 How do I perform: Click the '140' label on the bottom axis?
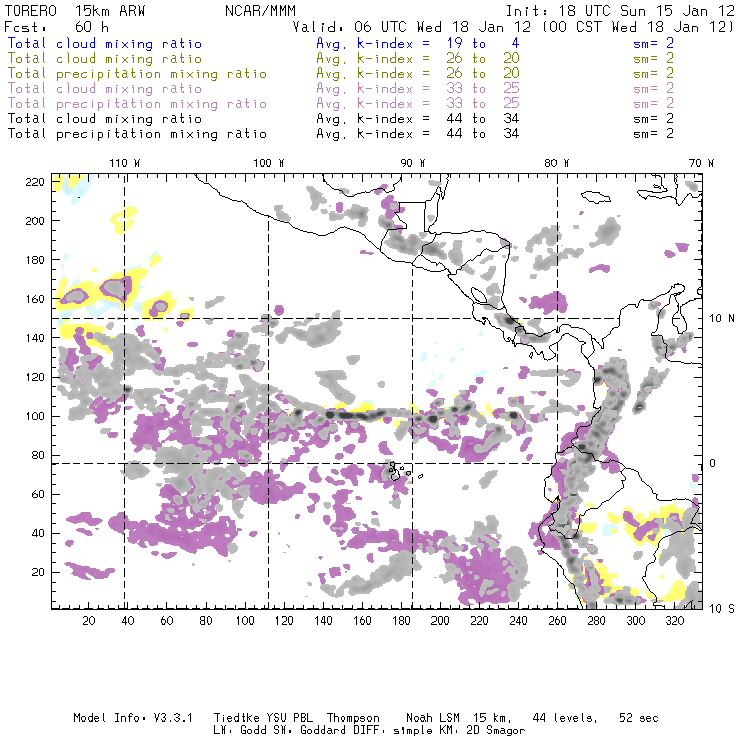[323, 621]
